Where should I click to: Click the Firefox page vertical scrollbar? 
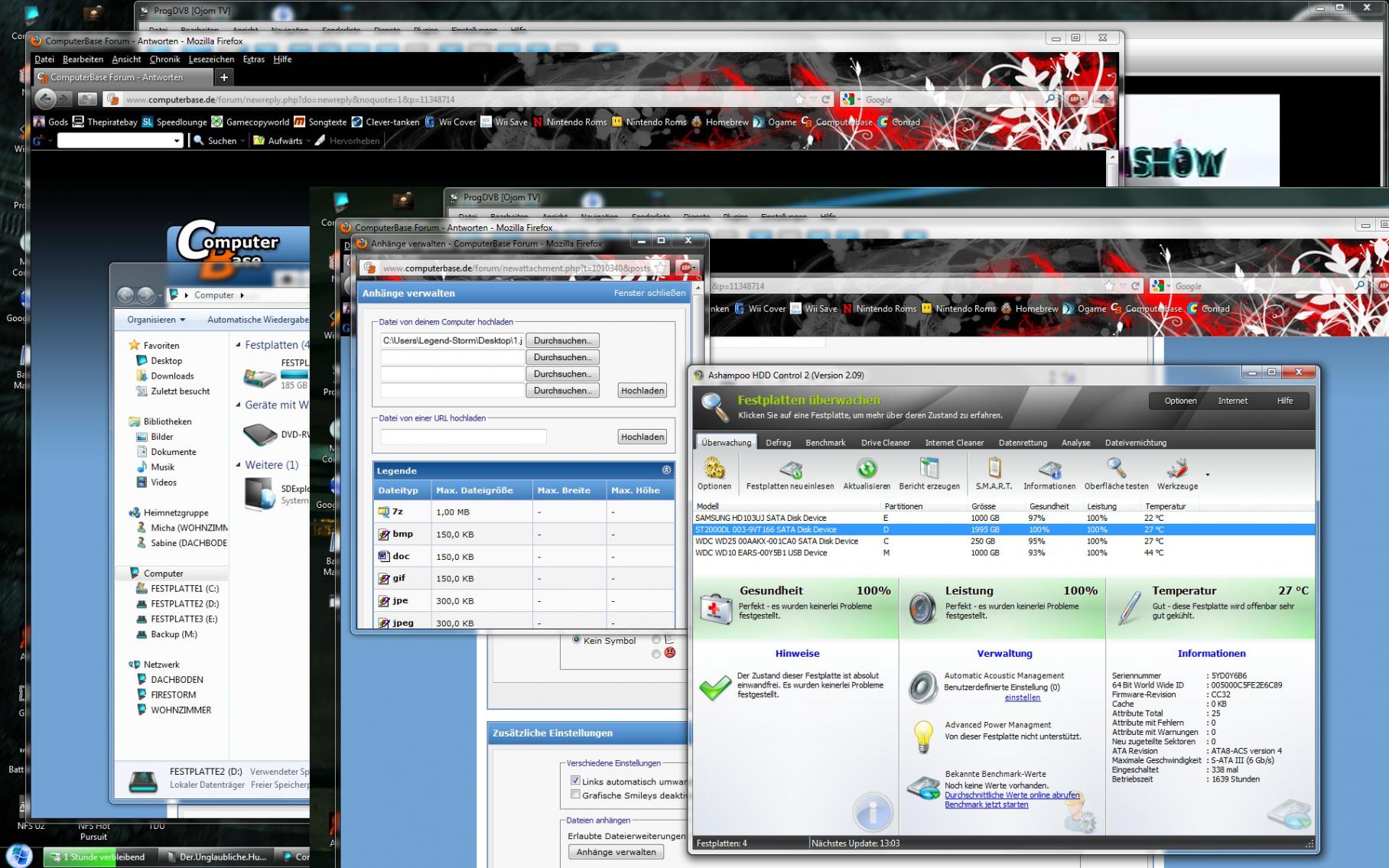[x=1112, y=168]
